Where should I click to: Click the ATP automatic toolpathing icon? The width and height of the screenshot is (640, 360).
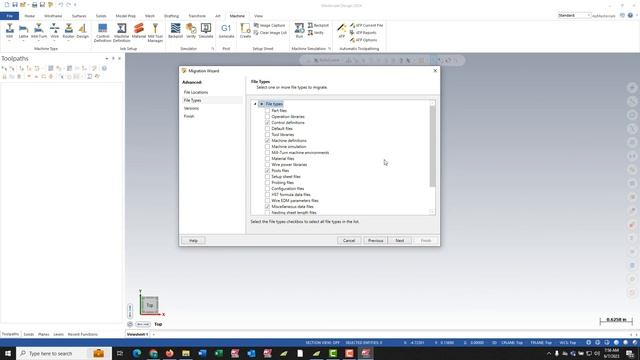point(342,31)
